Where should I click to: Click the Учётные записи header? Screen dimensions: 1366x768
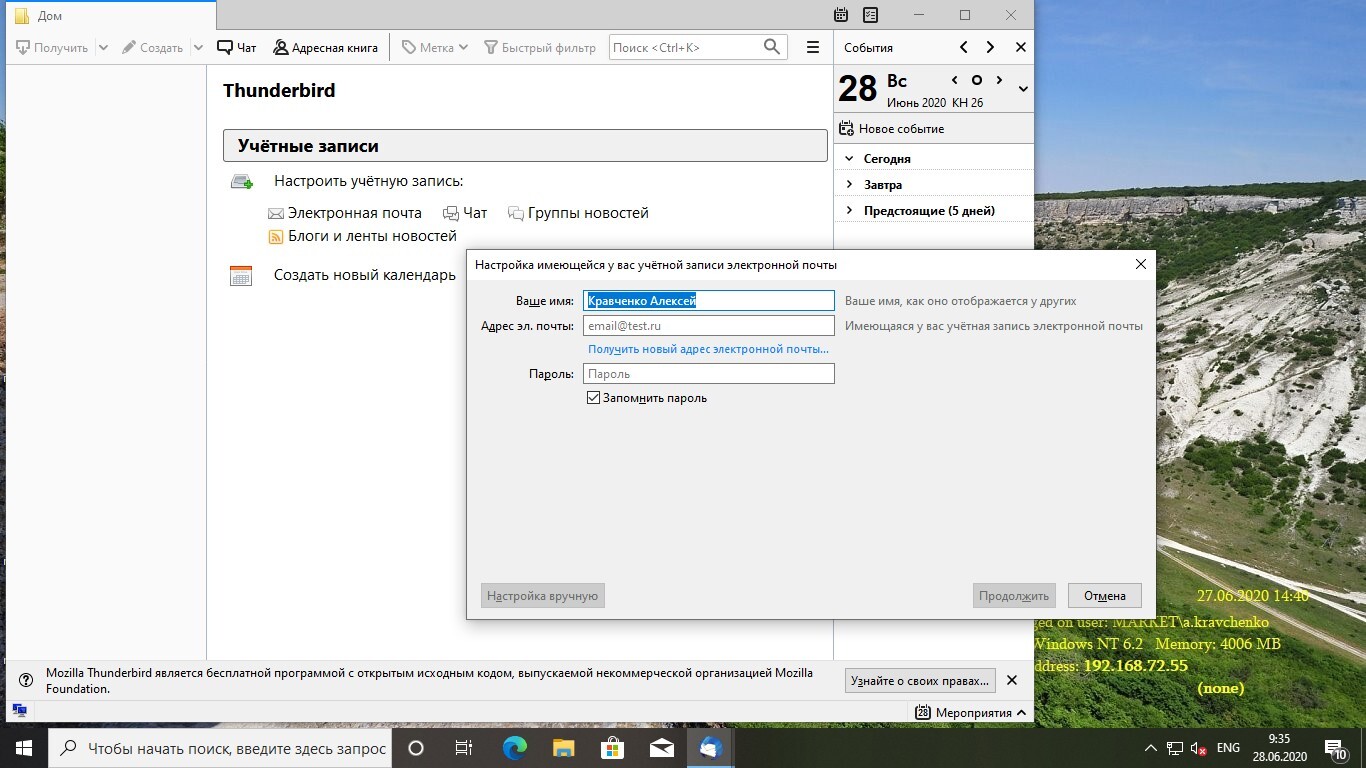[x=525, y=146]
